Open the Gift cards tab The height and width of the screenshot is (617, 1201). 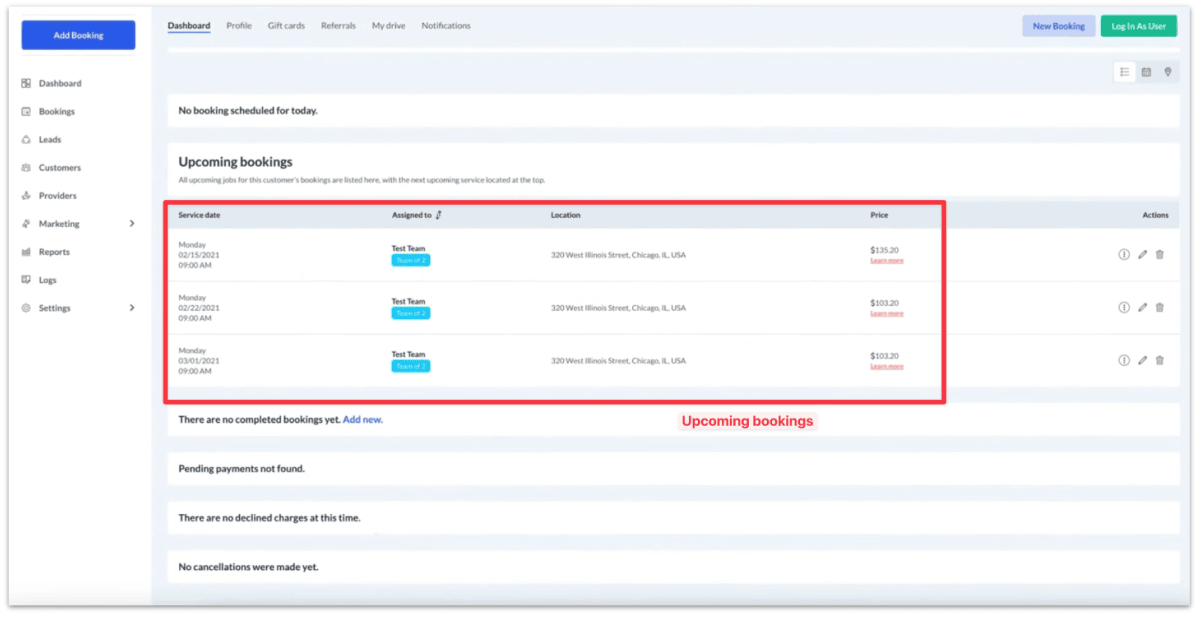[286, 25]
